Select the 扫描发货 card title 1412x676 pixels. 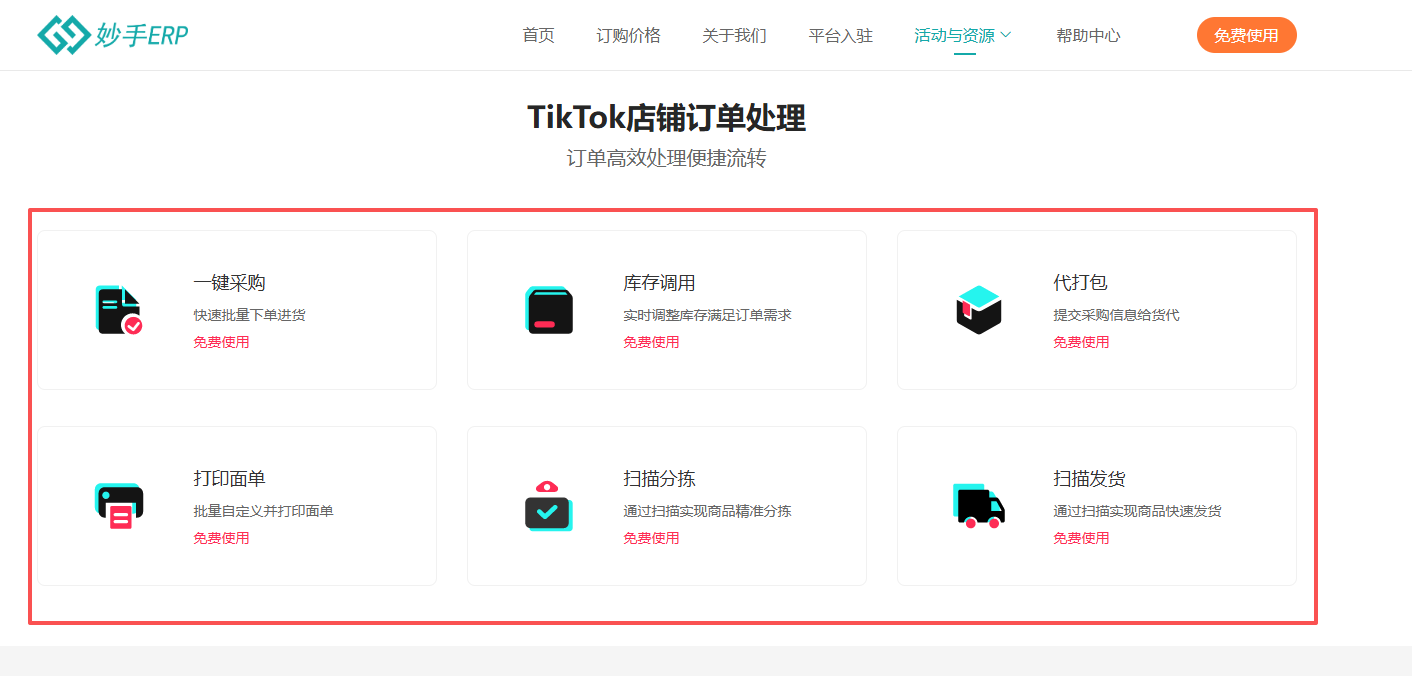click(1089, 479)
